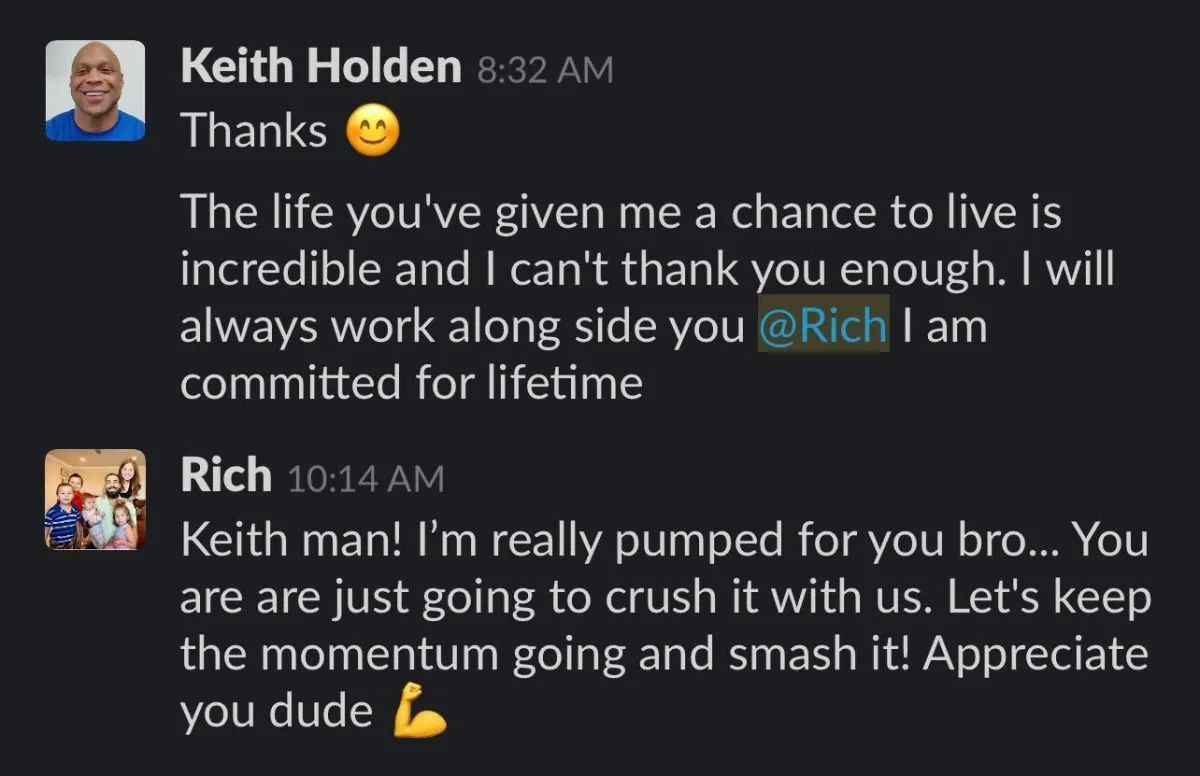Open Keith Holden's profile photo avatar

pos(96,91)
